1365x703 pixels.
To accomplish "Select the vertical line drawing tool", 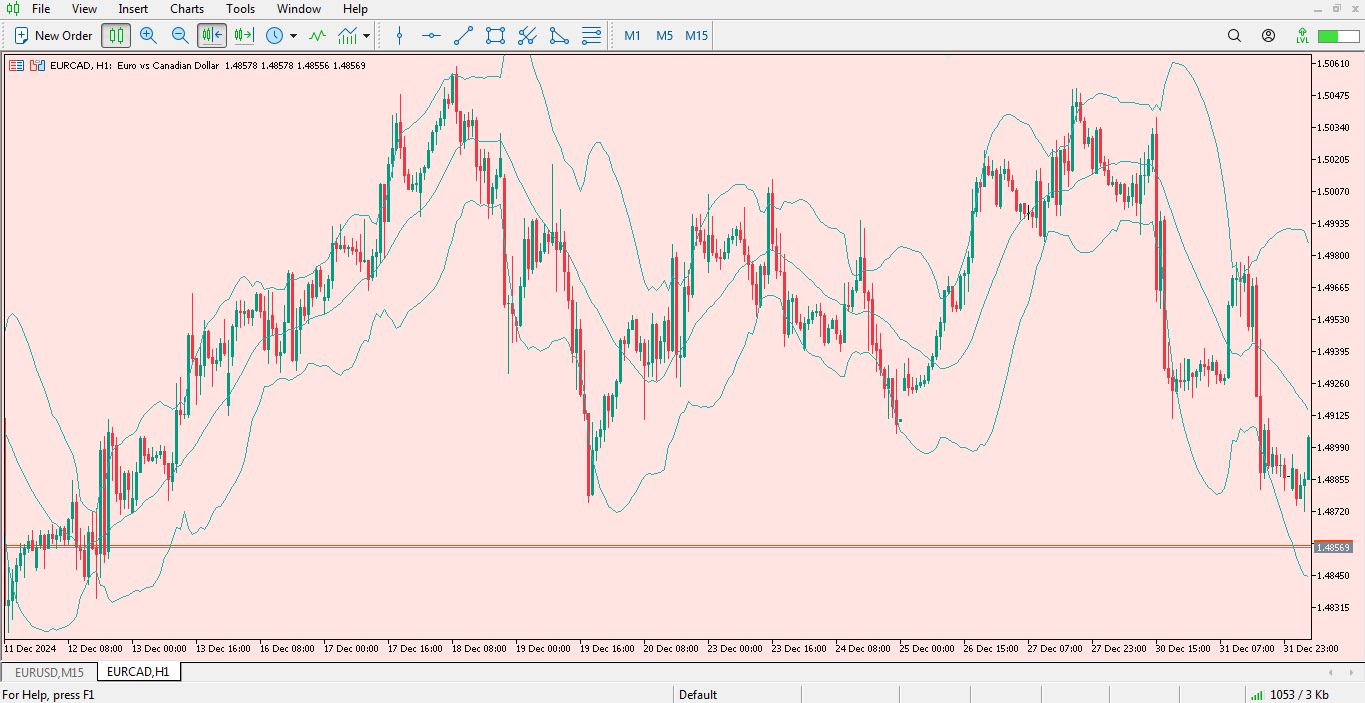I will [x=400, y=36].
